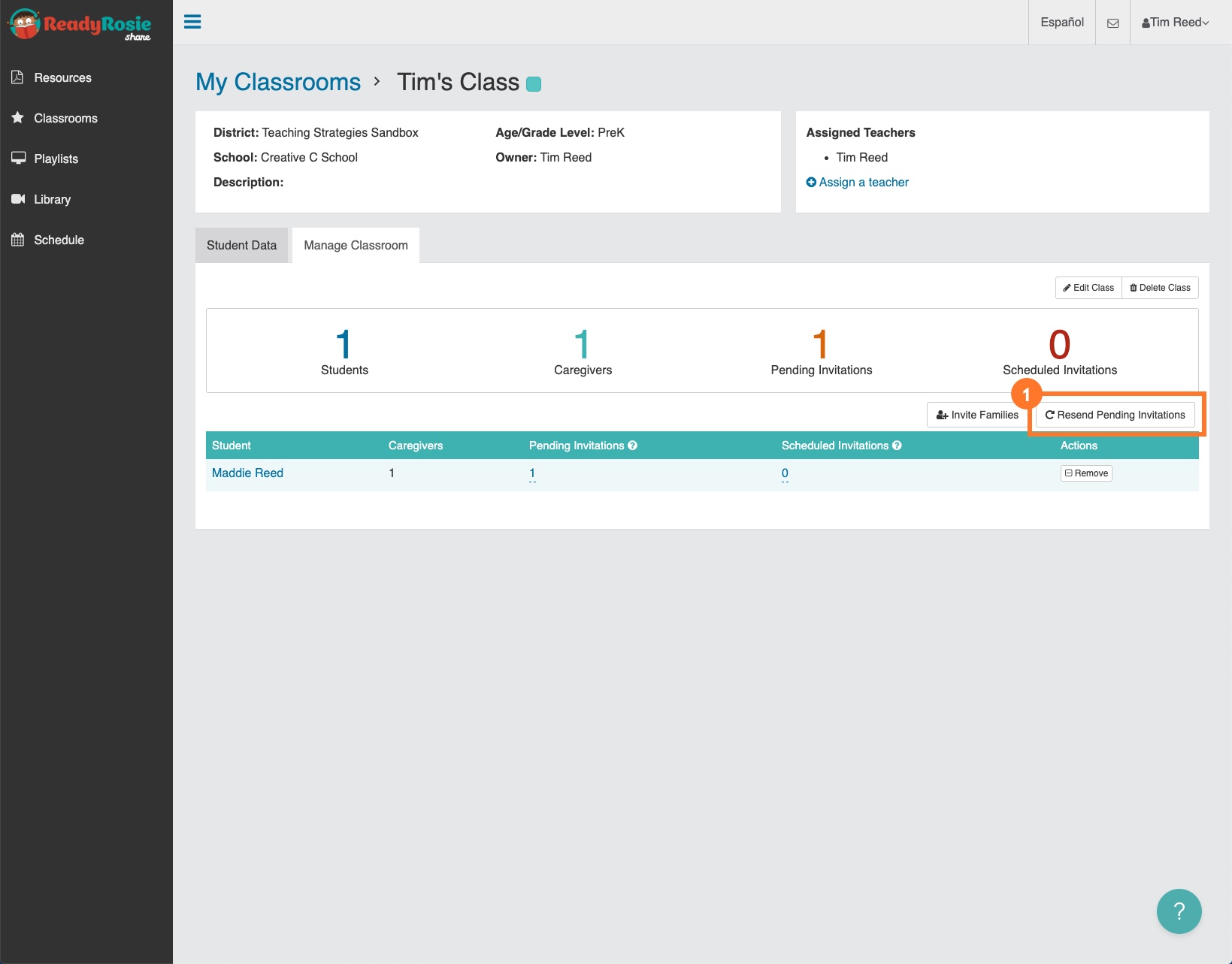Open the Library video section
The height and width of the screenshot is (964, 1232).
53,199
